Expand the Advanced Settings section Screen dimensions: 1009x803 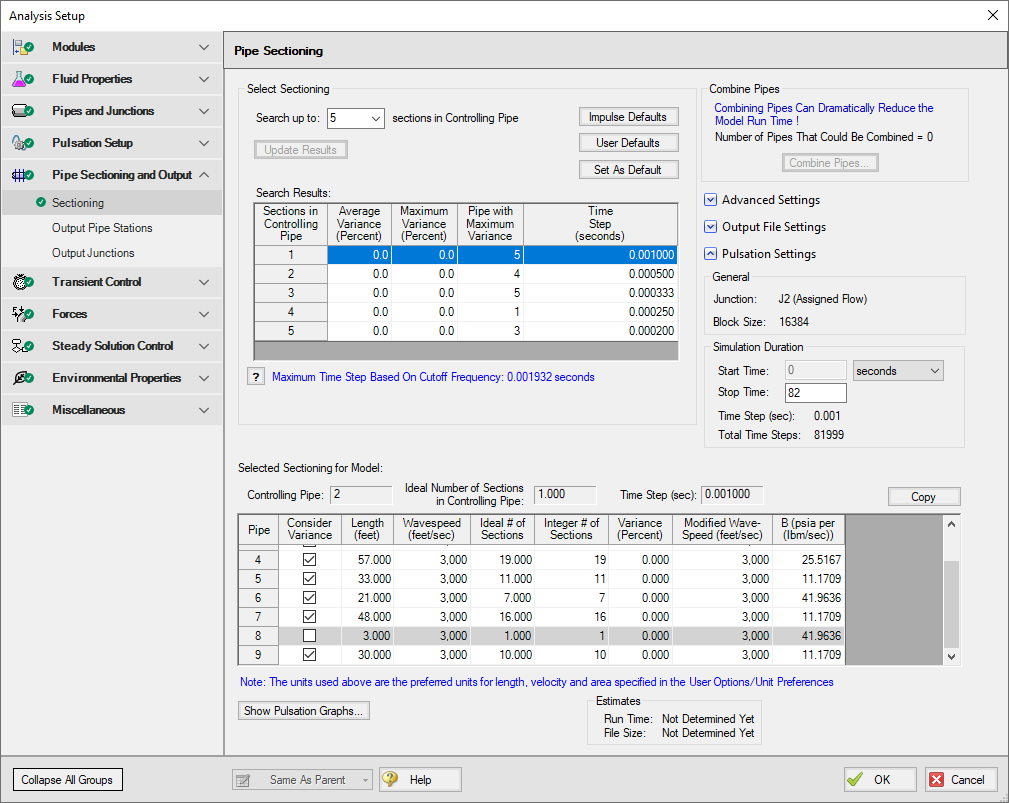click(710, 200)
